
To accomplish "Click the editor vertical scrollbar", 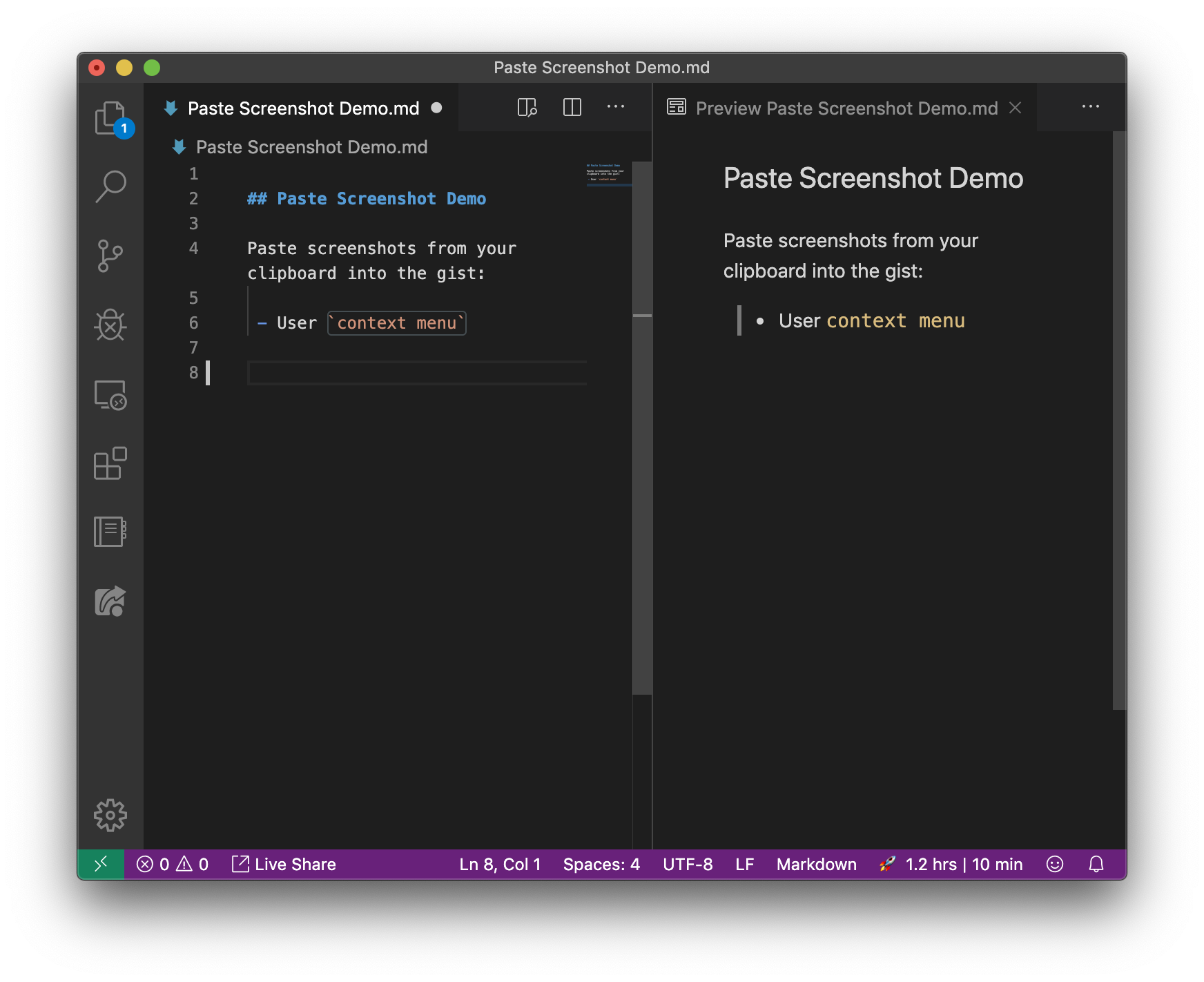I will click(642, 428).
